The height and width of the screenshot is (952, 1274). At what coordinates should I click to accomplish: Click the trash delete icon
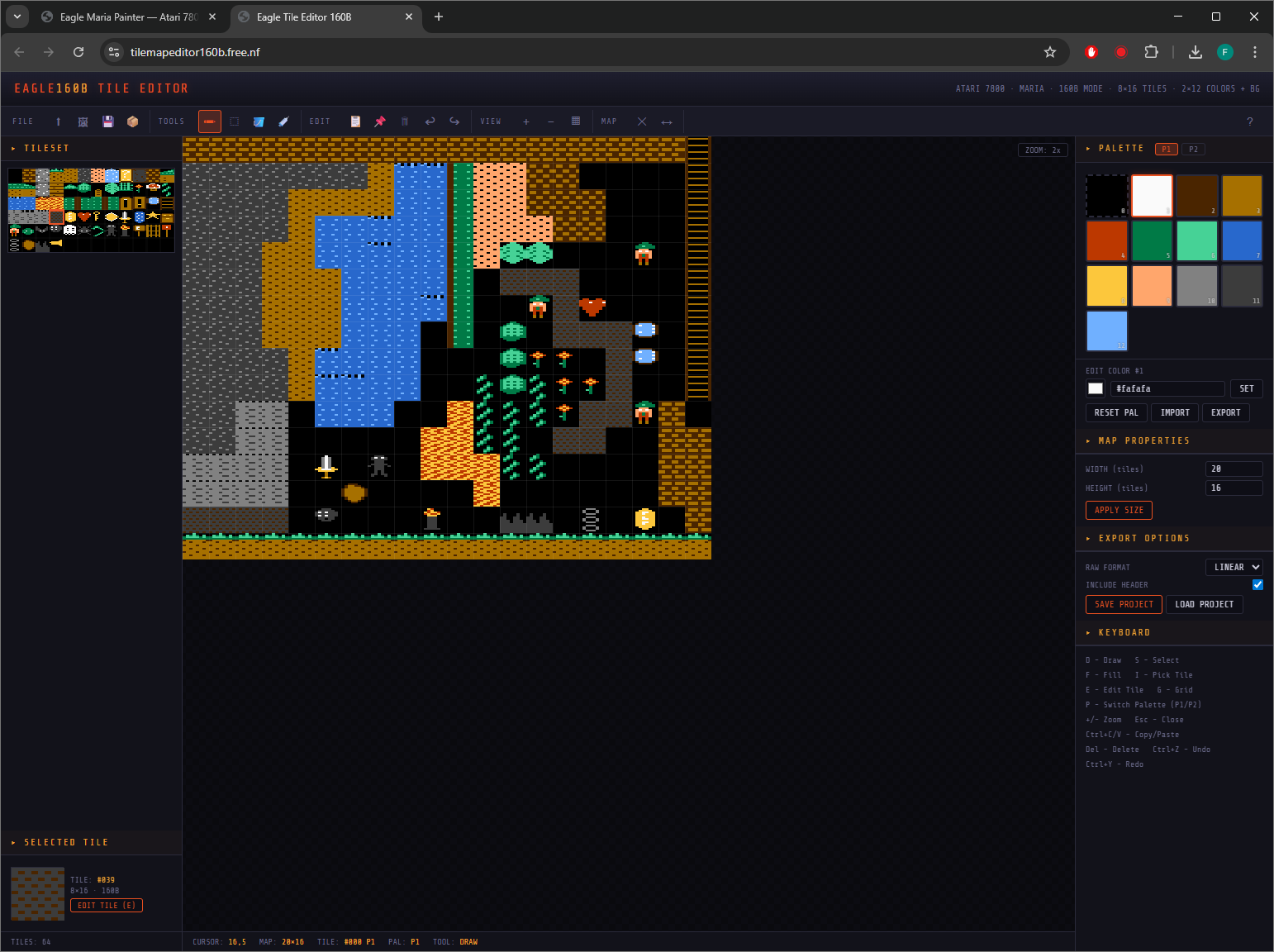click(405, 121)
